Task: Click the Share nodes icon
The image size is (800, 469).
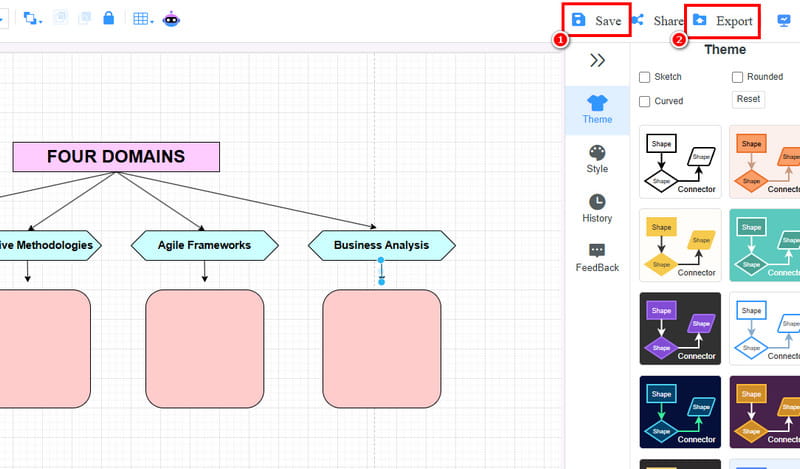Action: tap(638, 20)
